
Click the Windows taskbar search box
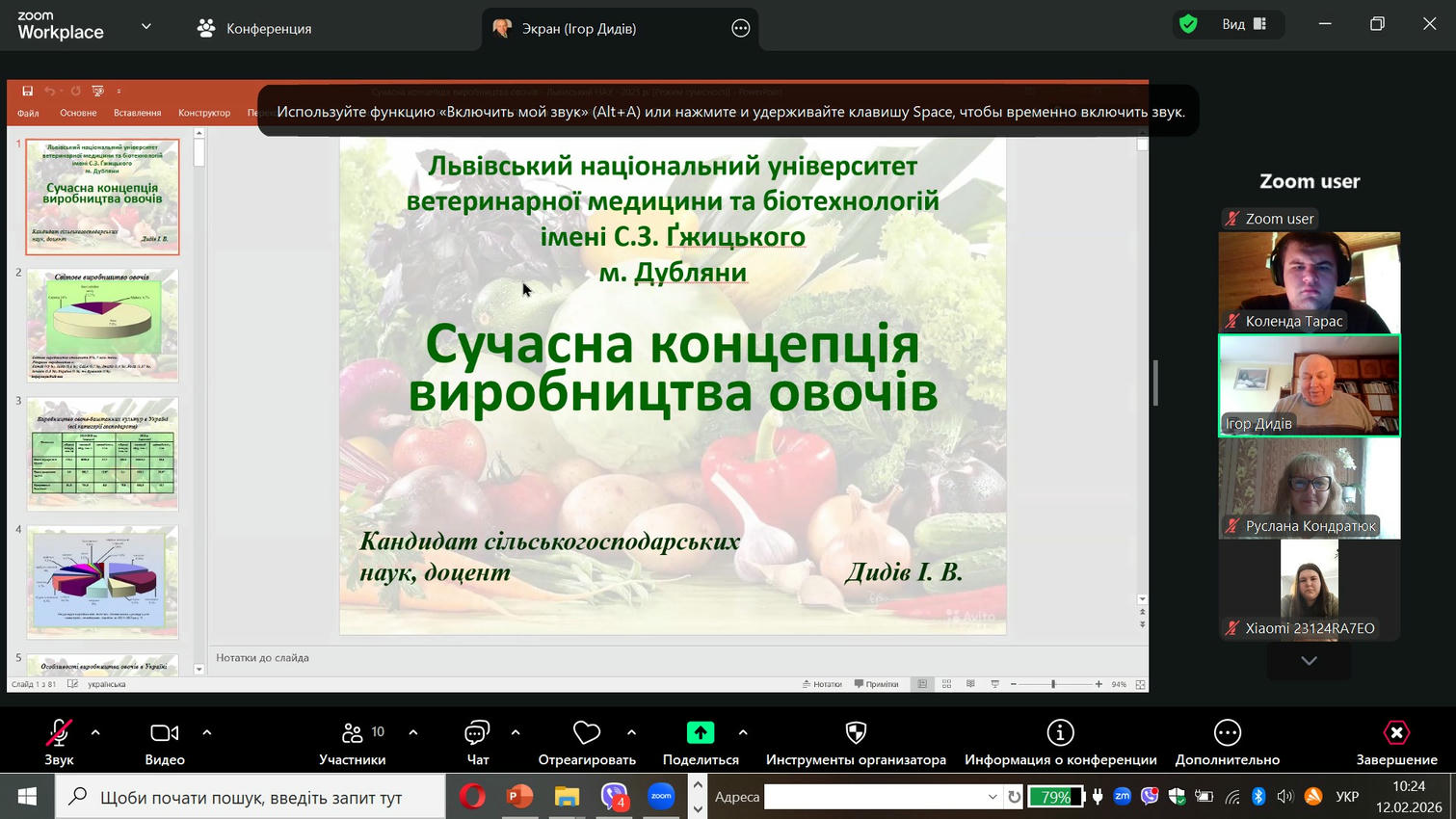coord(251,797)
